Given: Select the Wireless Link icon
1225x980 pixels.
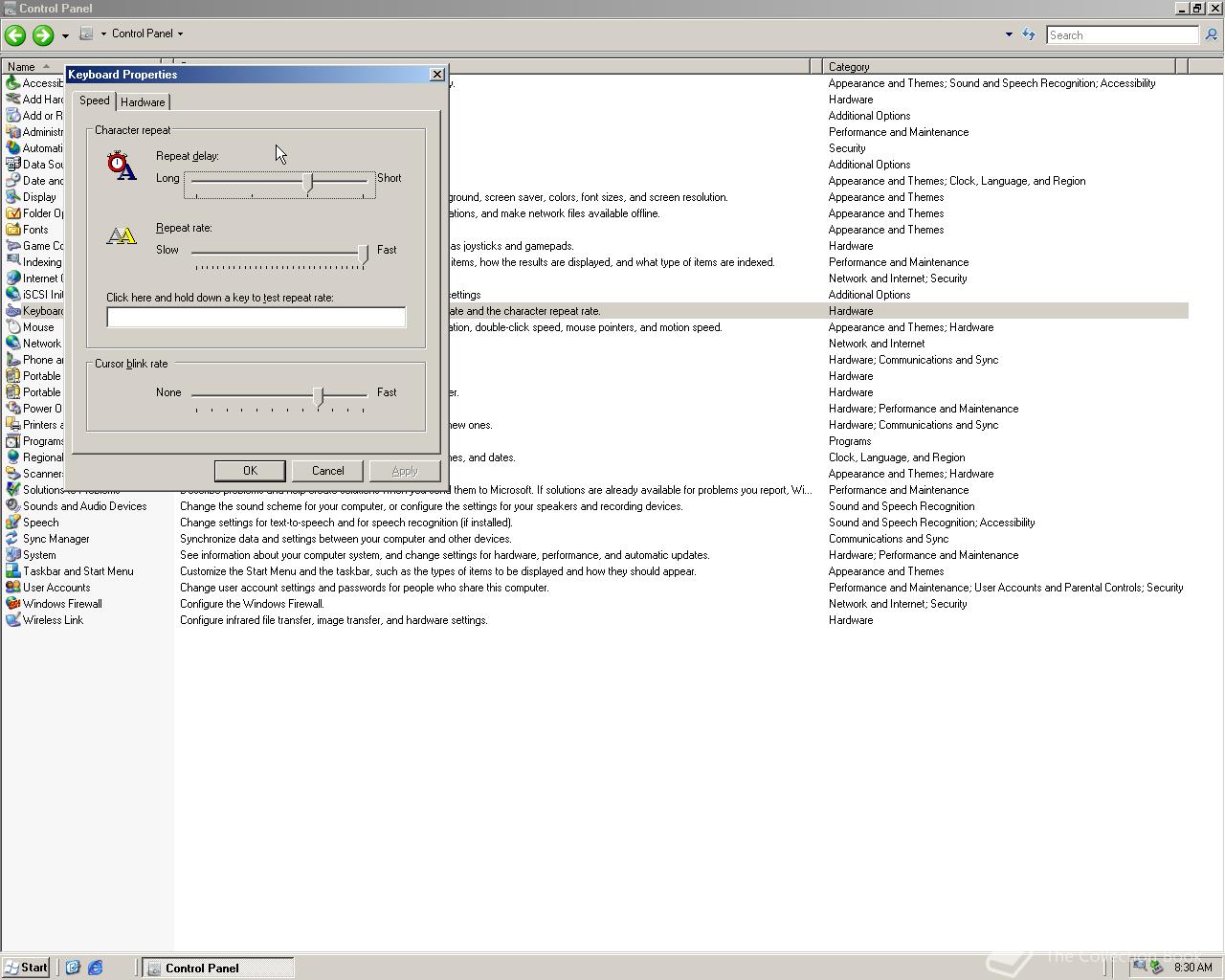Looking at the screenshot, I should [x=12, y=620].
